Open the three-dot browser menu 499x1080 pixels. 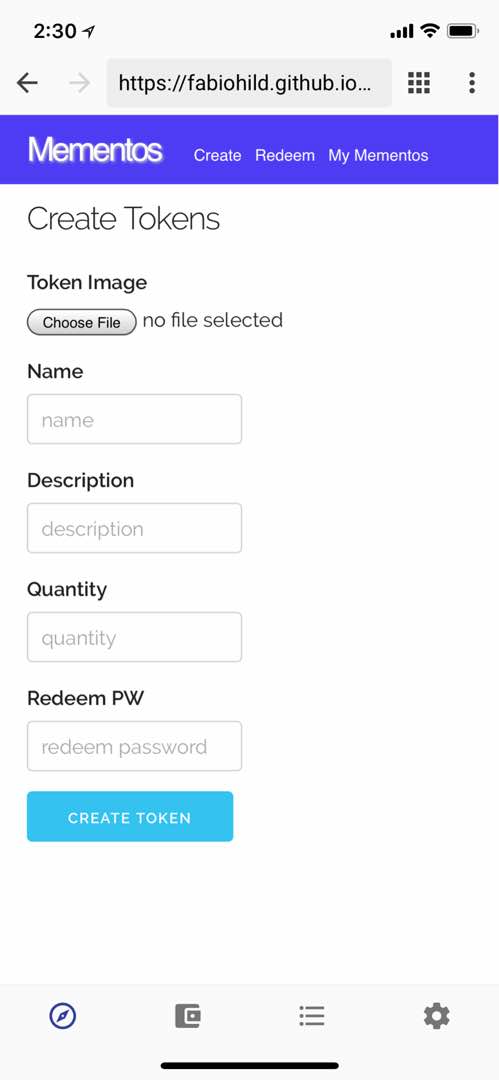point(472,83)
